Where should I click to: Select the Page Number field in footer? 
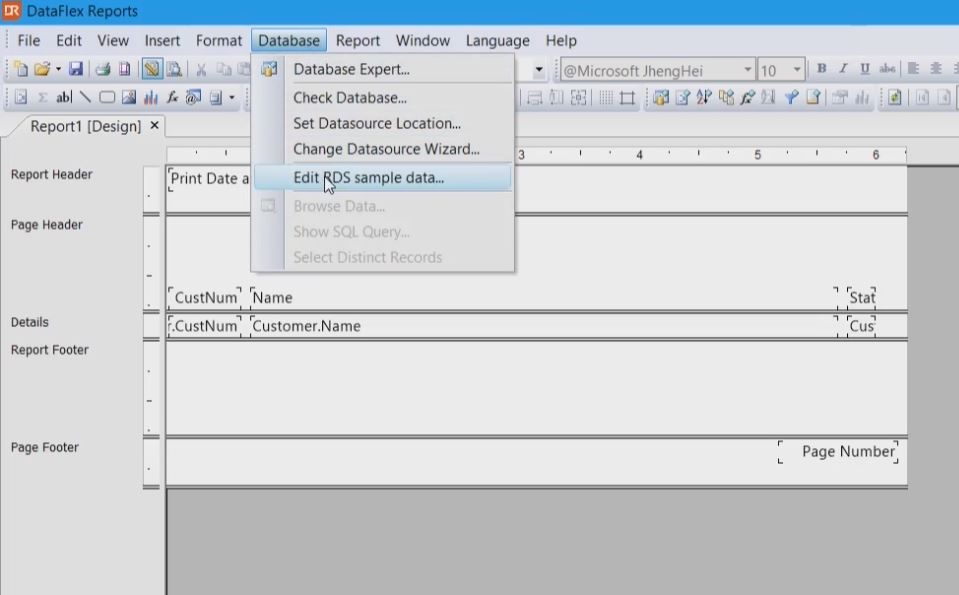pyautogui.click(x=847, y=452)
